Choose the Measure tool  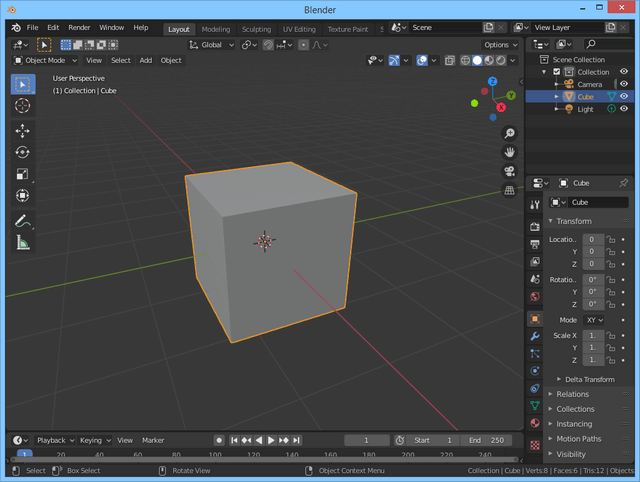[x=22, y=243]
